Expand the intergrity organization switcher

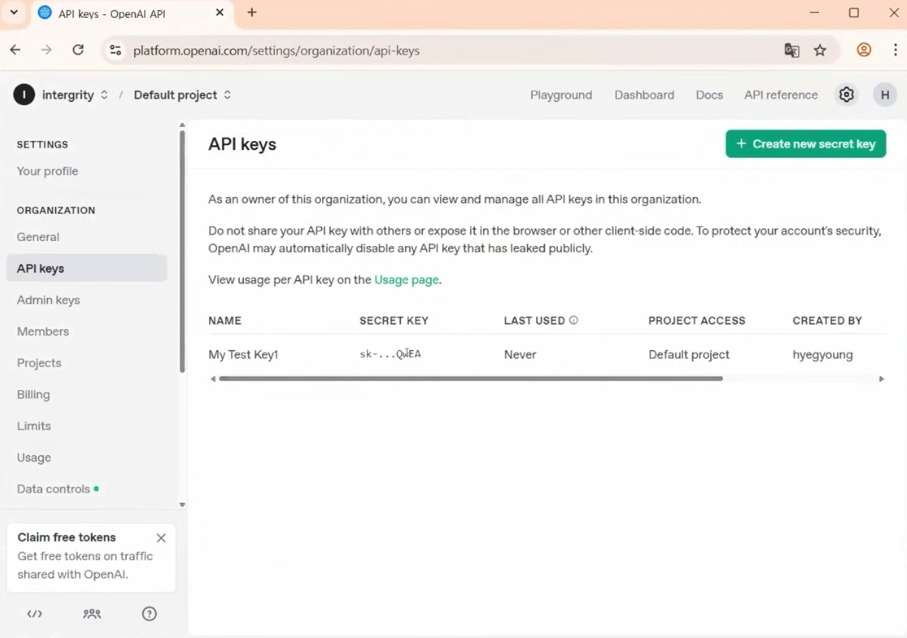pyautogui.click(x=104, y=95)
